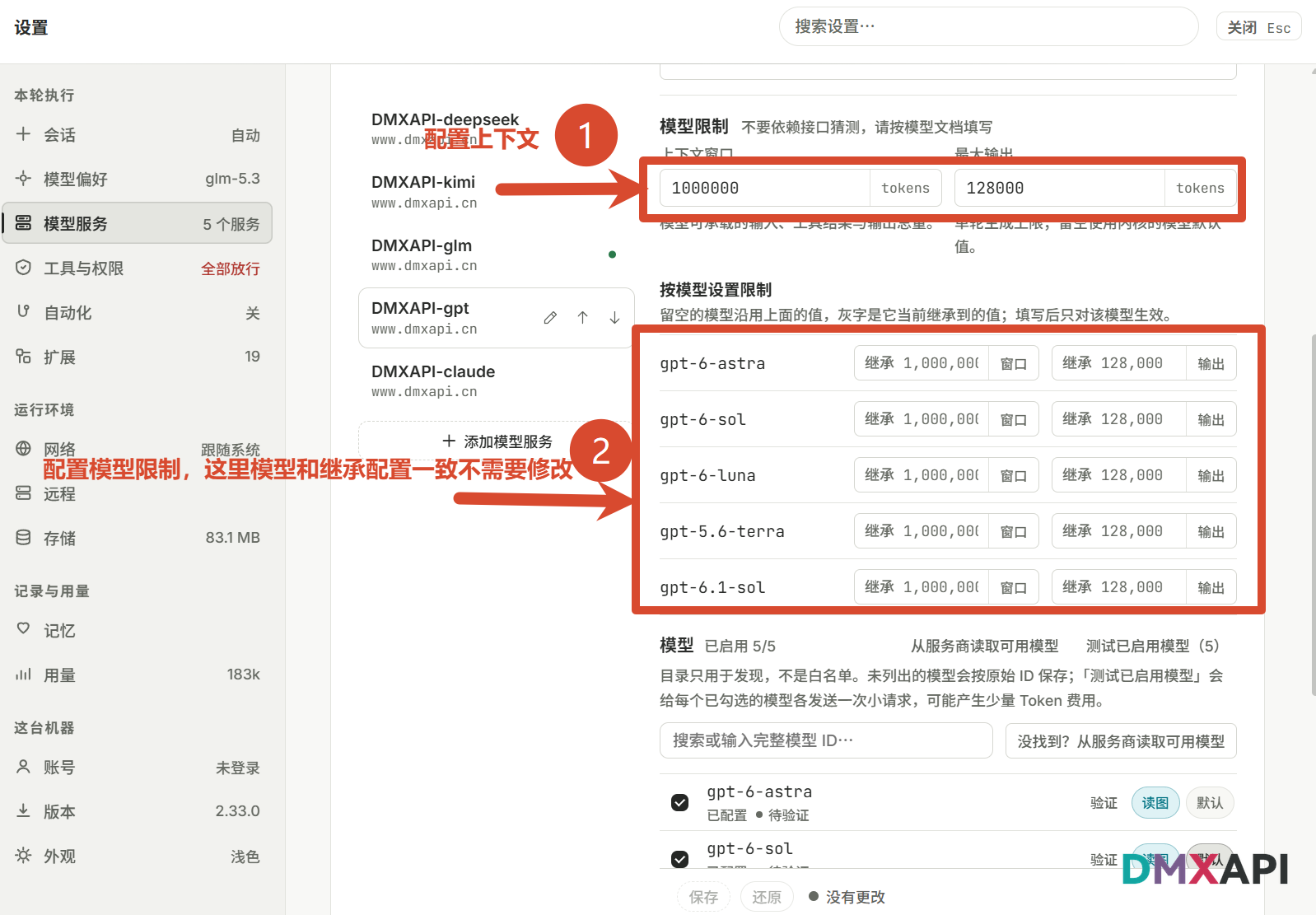
Task: Click the 版本 download icon
Action: coord(23,811)
